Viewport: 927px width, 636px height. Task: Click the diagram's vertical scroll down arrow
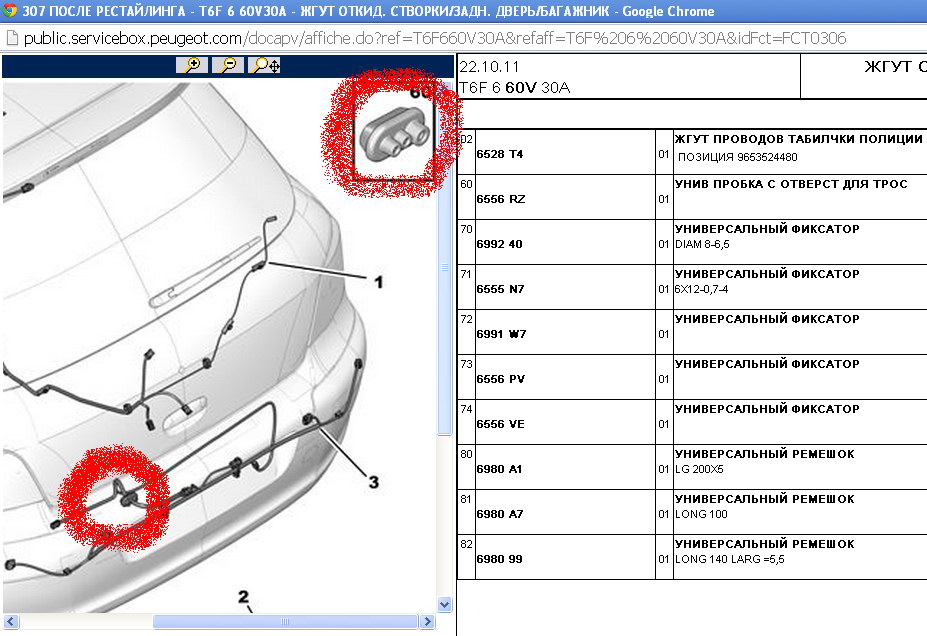tap(446, 604)
